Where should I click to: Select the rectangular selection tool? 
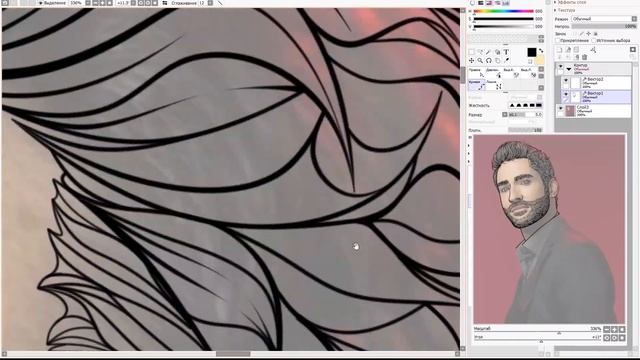471,52
